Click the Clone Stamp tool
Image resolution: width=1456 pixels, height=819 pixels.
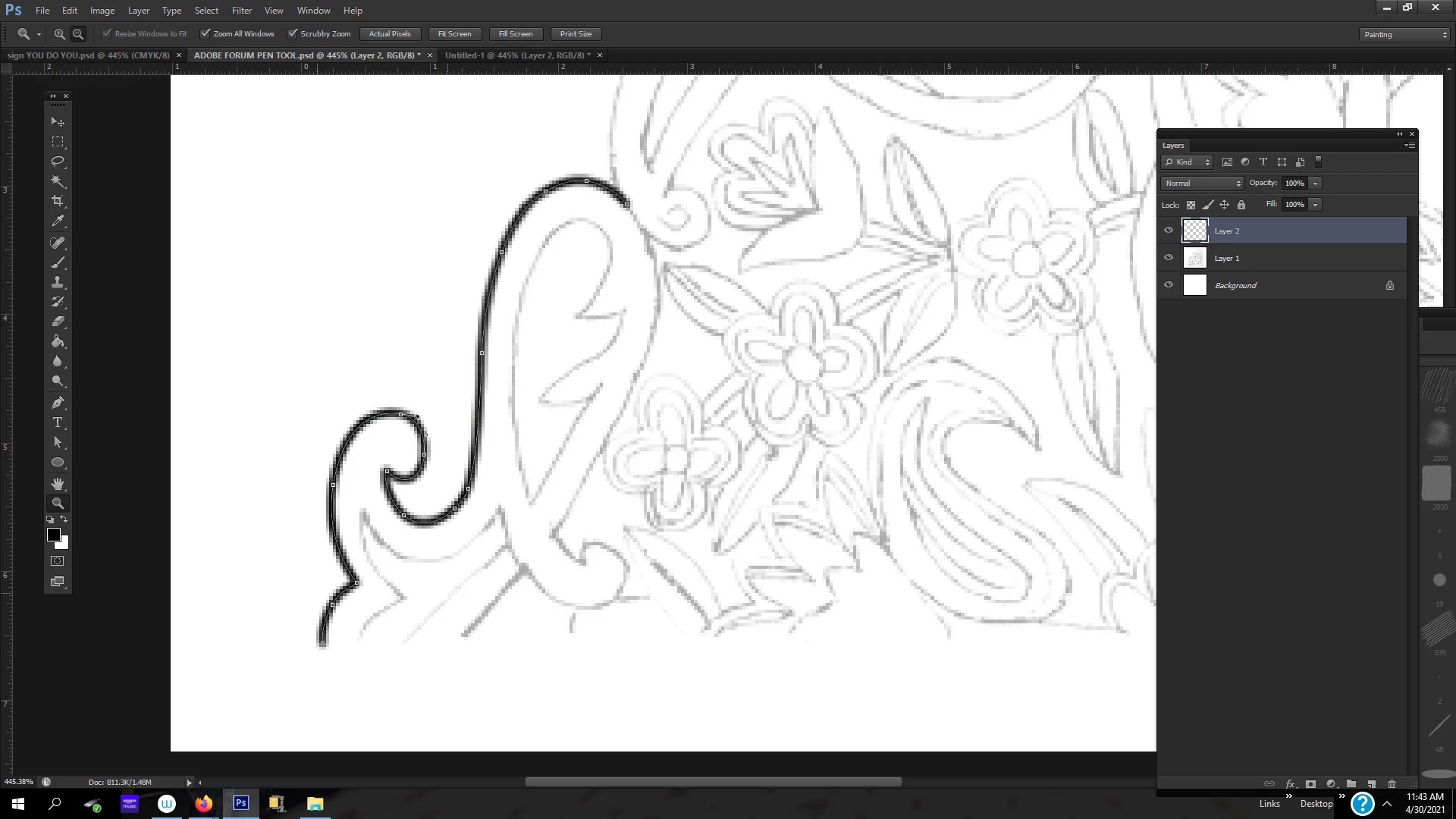click(58, 282)
